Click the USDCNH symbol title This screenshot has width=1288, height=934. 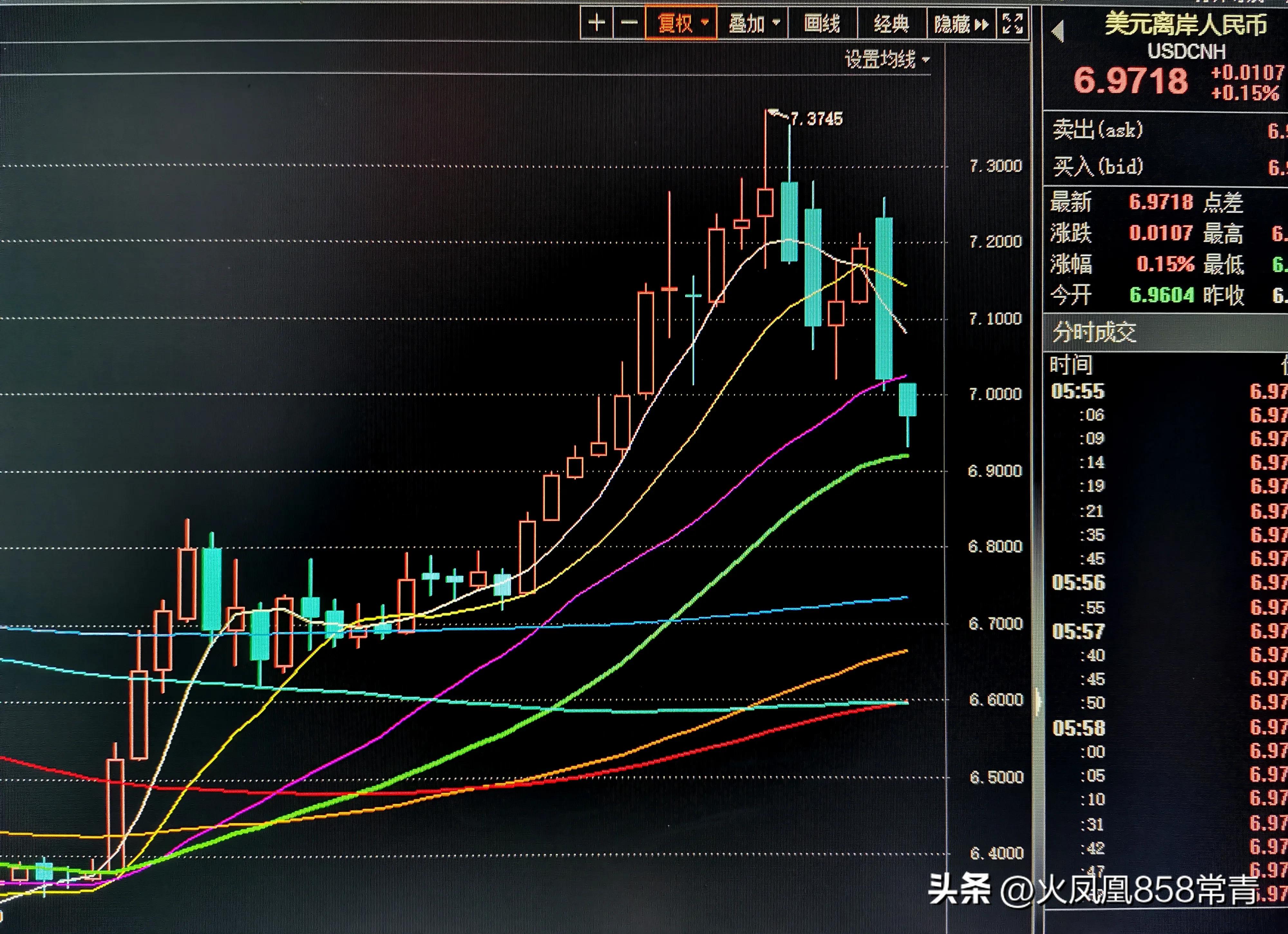coord(1186,52)
